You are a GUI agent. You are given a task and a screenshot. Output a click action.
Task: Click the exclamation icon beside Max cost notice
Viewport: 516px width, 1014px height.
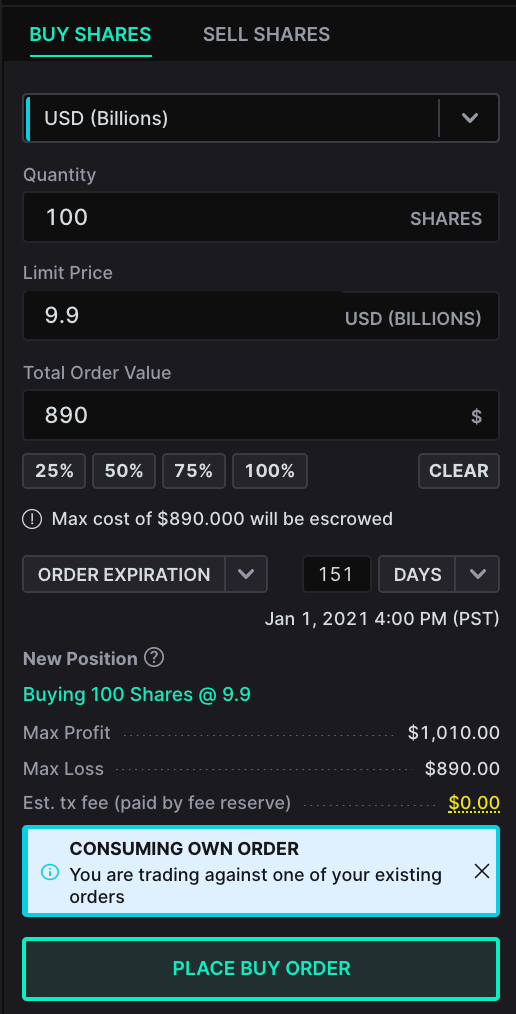tap(32, 519)
